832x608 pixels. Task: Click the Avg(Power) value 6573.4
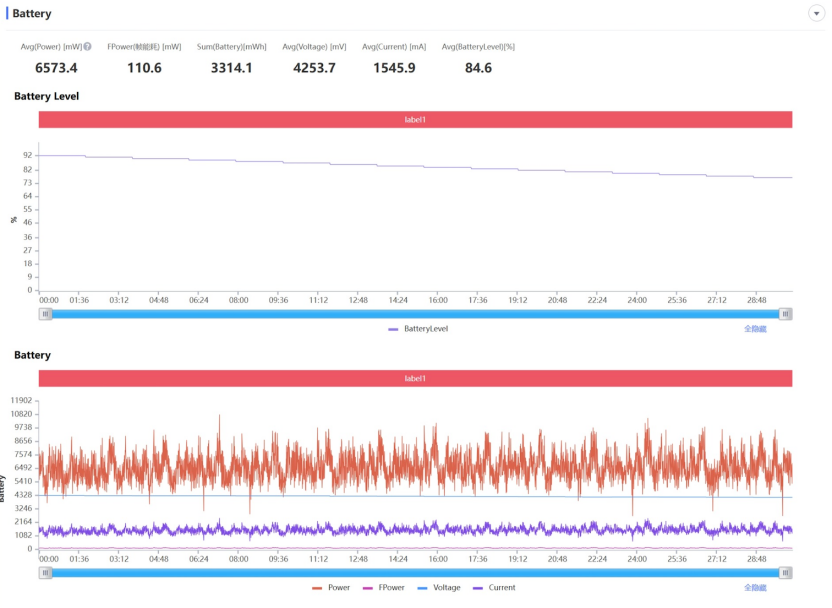[x=56, y=68]
